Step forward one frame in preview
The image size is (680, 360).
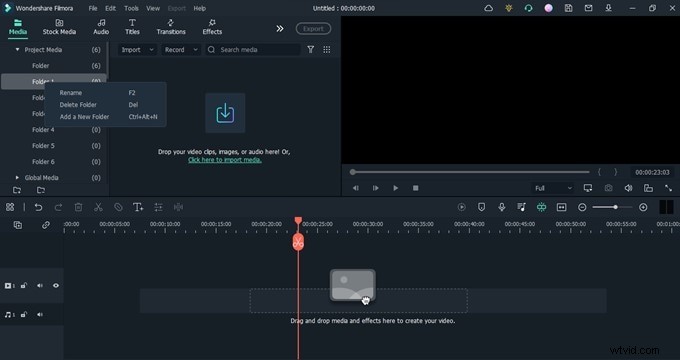point(376,188)
